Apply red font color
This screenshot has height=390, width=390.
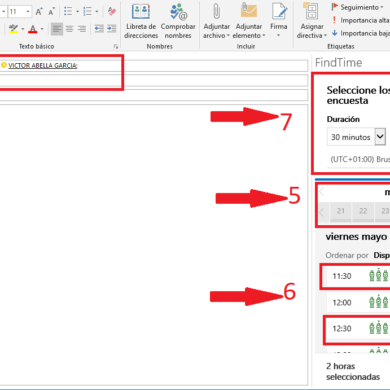click(33, 29)
